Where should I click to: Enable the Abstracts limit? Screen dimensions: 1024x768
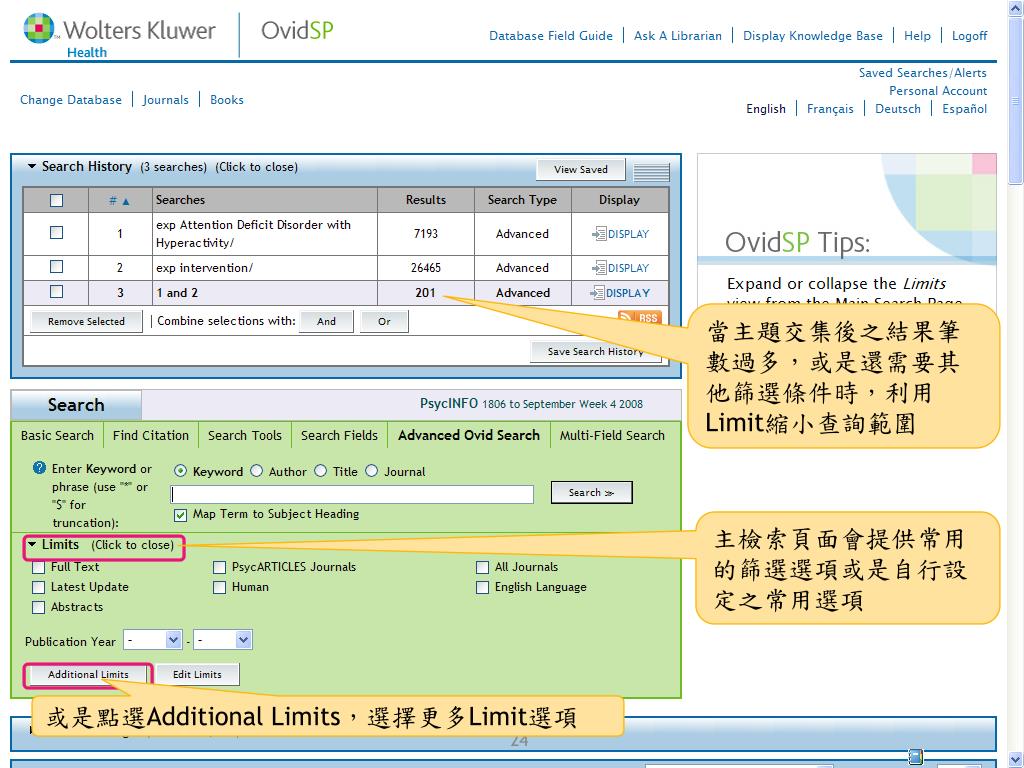[x=39, y=607]
